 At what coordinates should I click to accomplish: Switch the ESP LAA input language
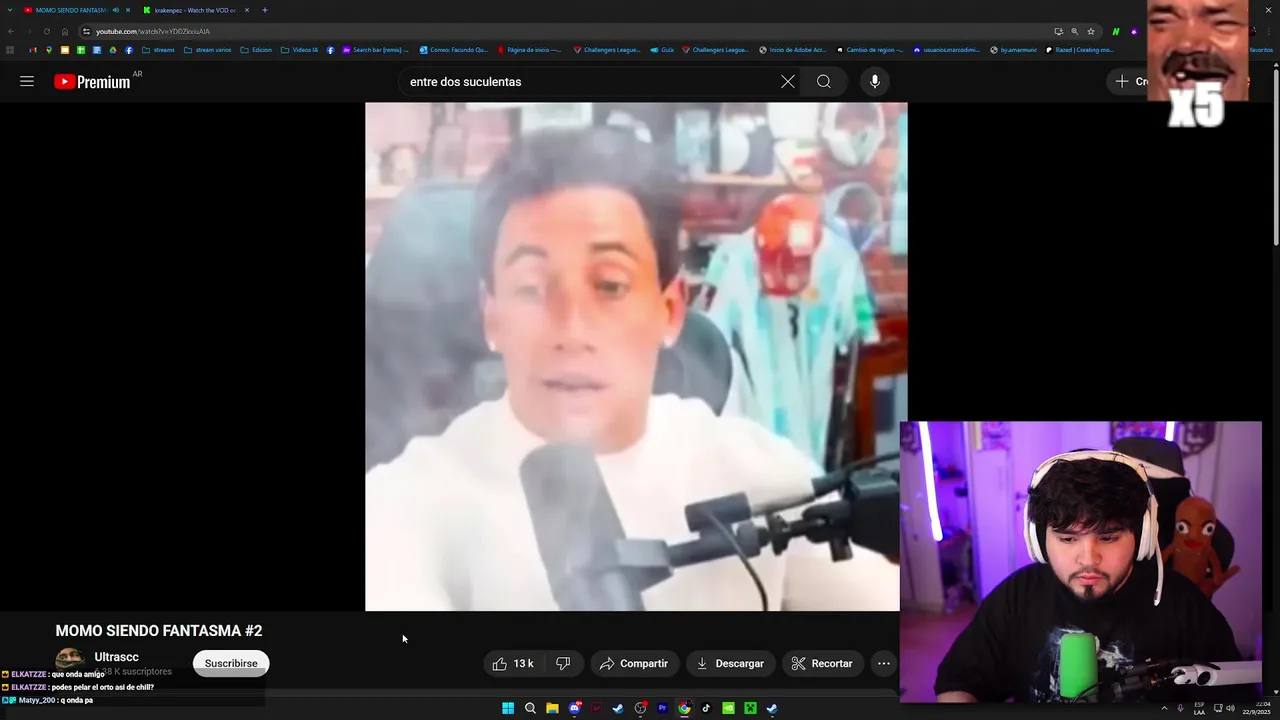[1199, 708]
